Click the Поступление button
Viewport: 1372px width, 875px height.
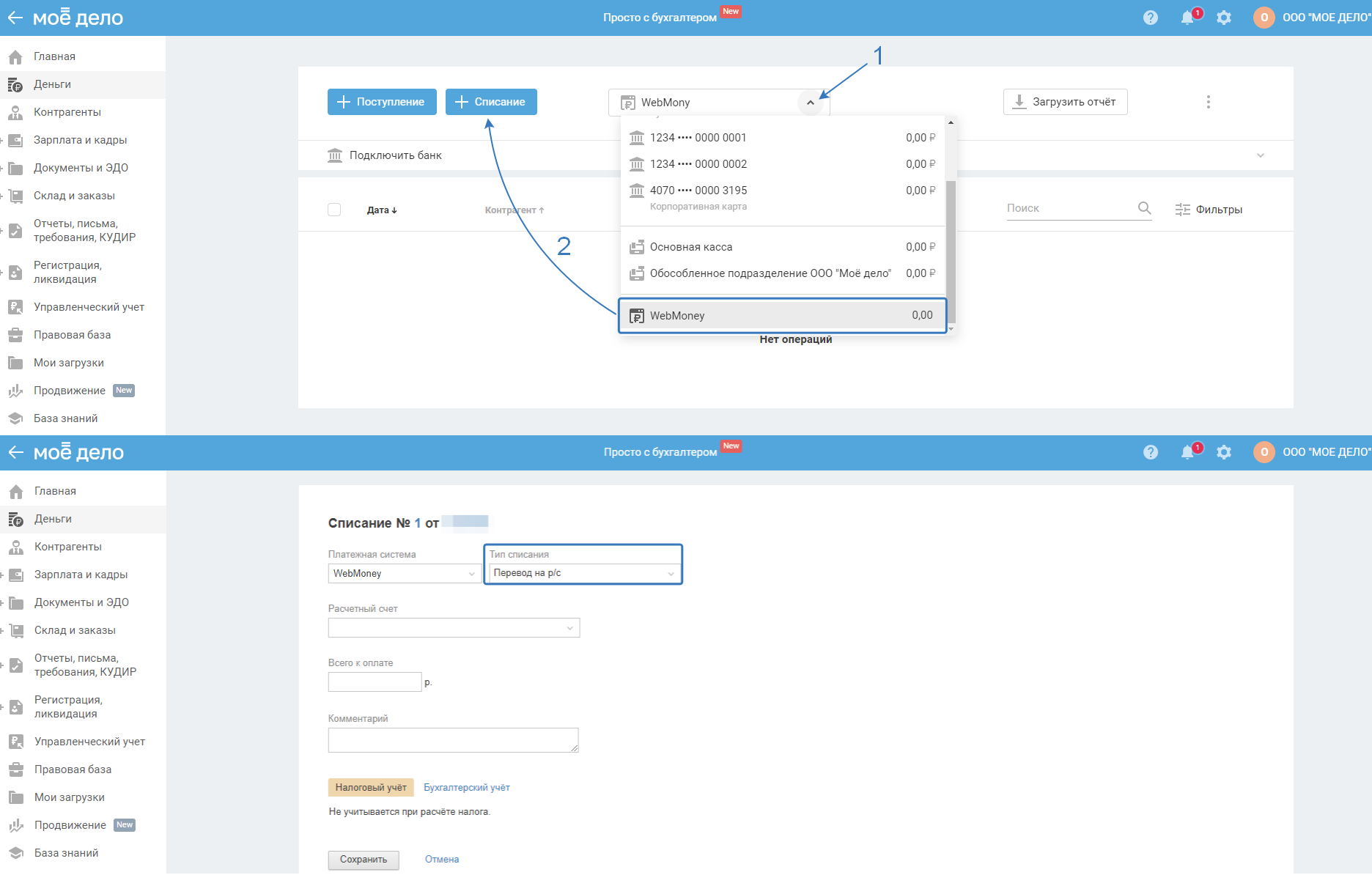(x=382, y=102)
